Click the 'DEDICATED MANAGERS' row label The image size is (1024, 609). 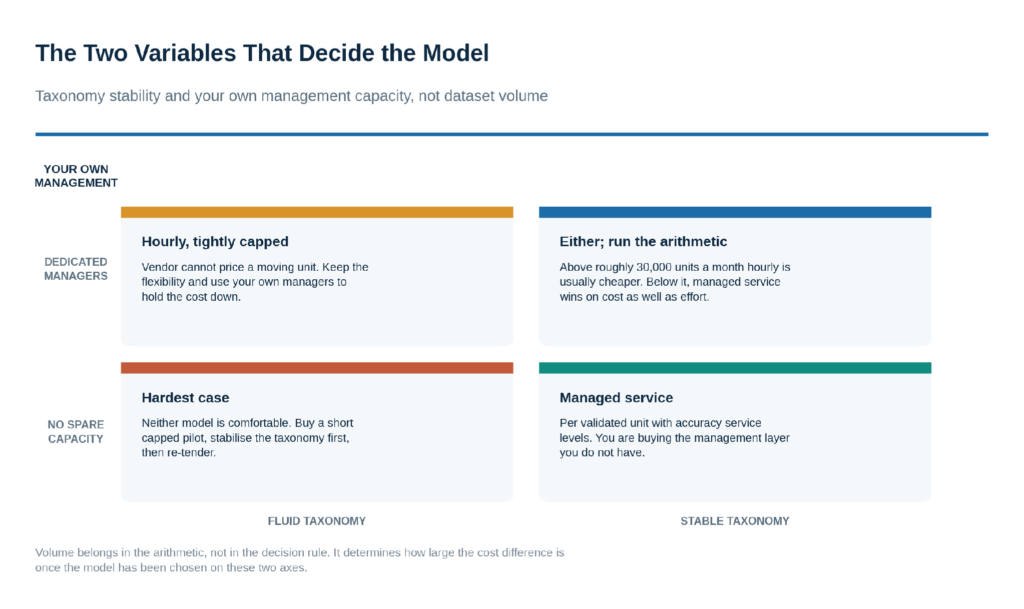76,269
